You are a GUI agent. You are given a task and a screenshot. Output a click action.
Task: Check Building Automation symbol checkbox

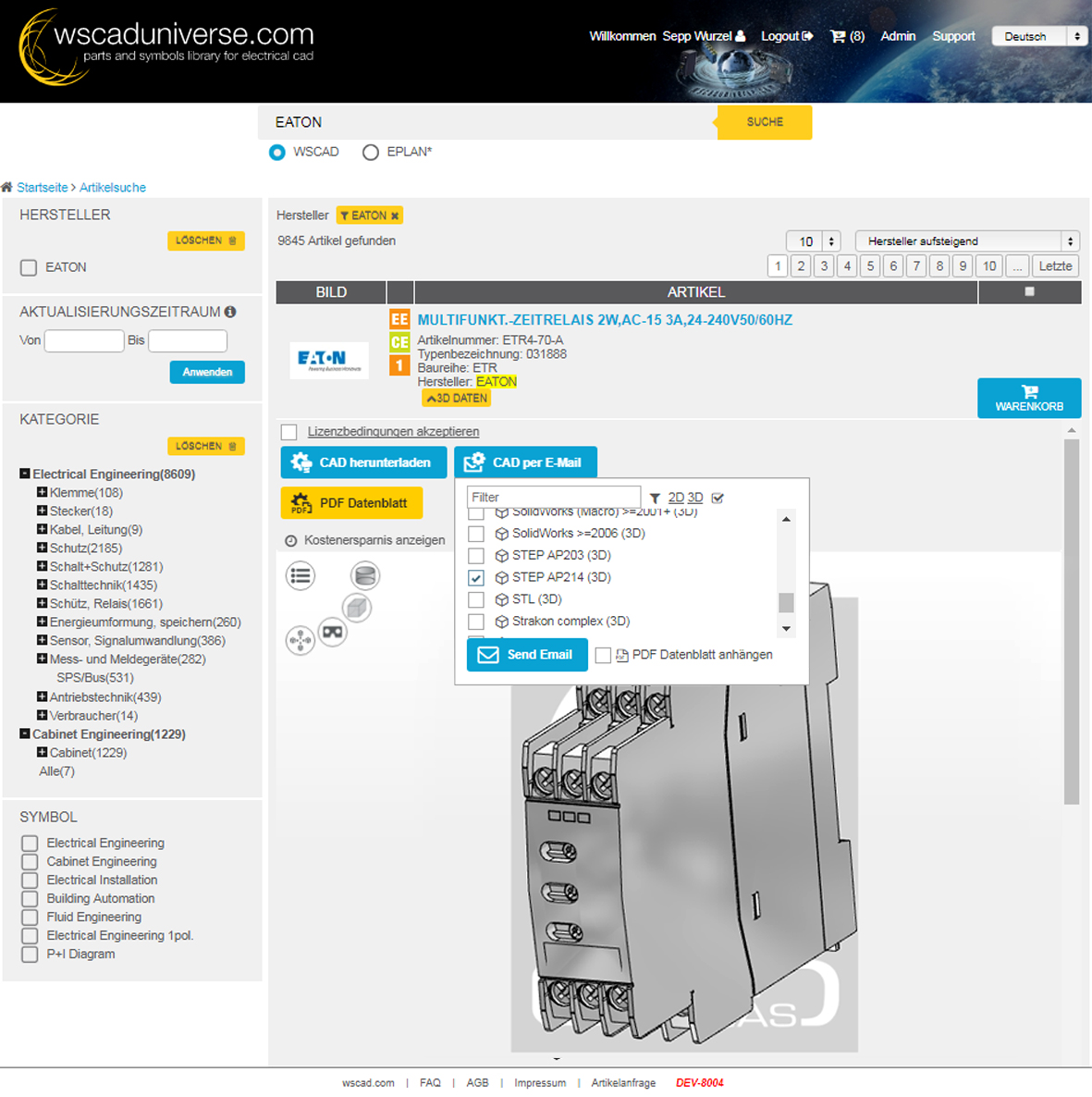pos(30,898)
